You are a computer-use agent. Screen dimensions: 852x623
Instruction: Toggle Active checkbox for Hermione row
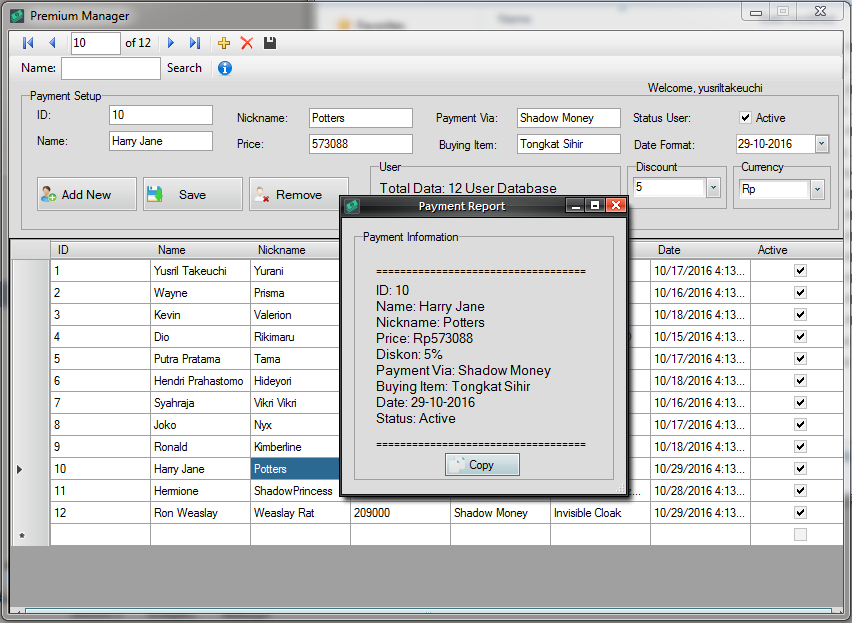pos(800,490)
